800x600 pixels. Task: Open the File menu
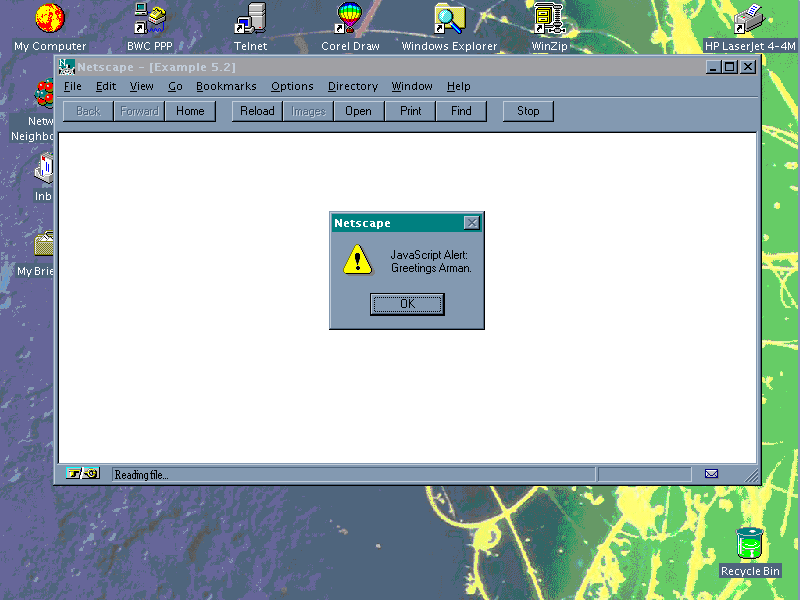point(73,87)
